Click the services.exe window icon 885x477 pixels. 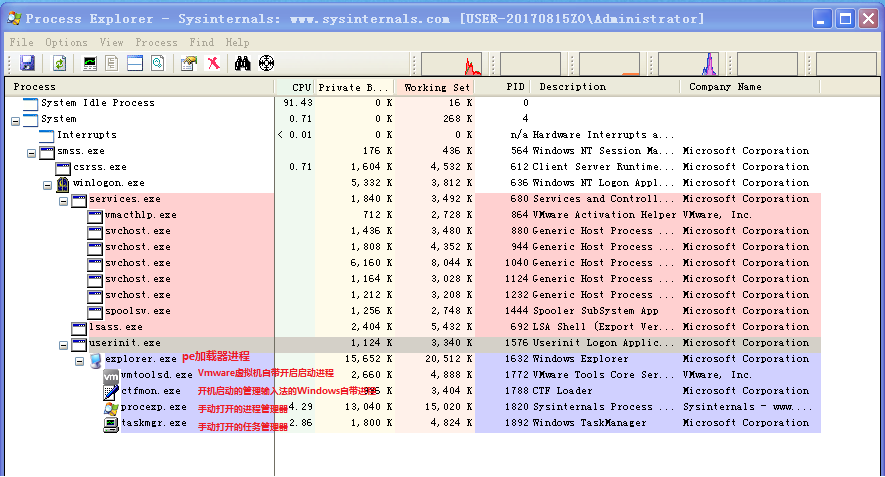78,200
